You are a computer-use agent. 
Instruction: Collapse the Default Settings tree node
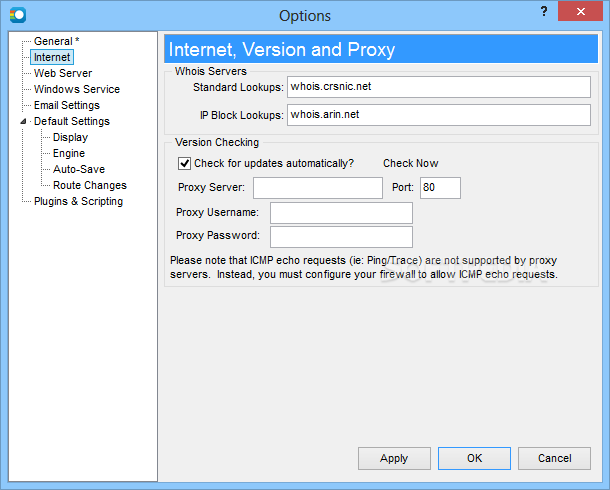23,122
